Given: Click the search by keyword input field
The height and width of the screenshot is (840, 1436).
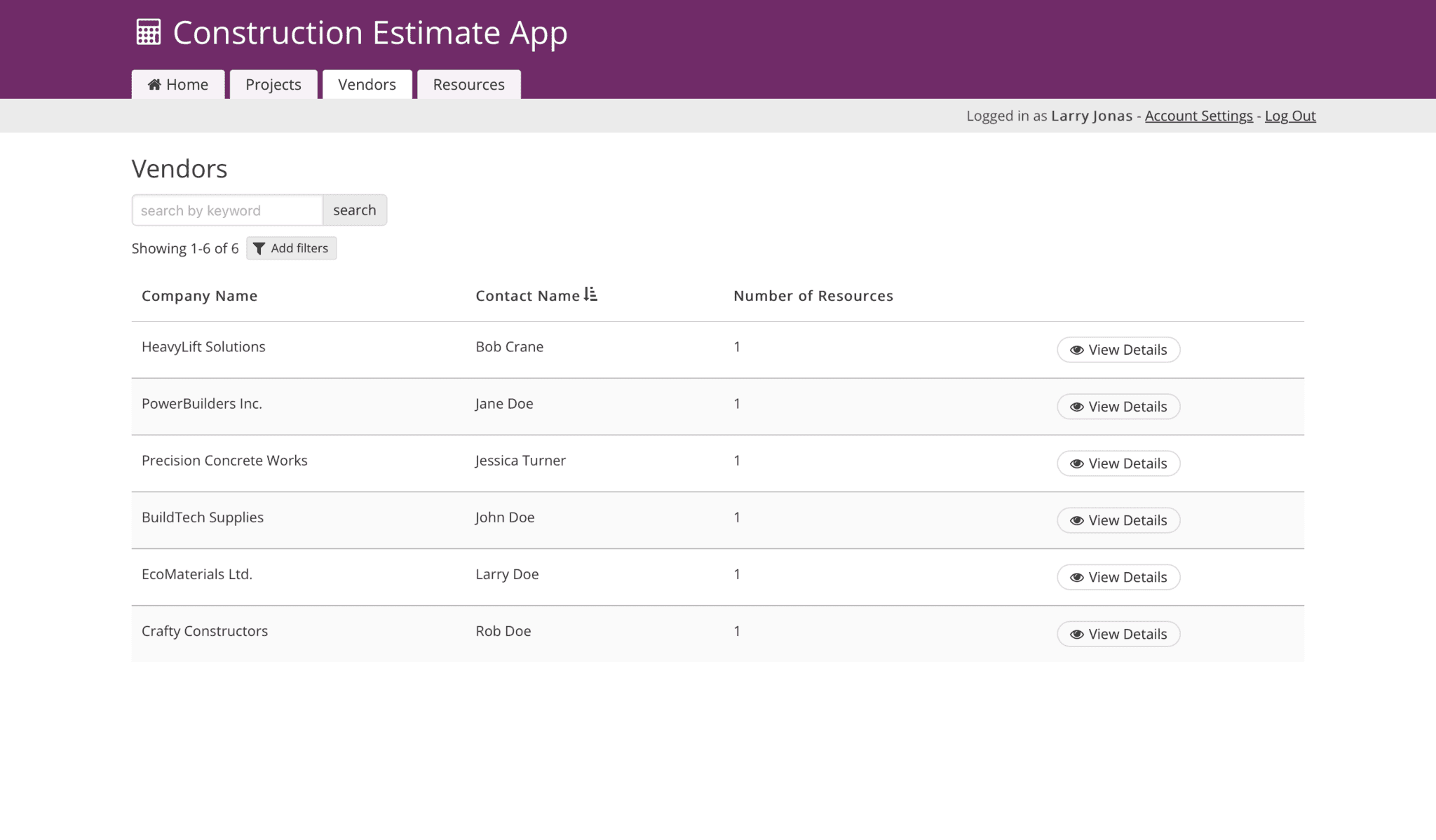Looking at the screenshot, I should tap(226, 210).
